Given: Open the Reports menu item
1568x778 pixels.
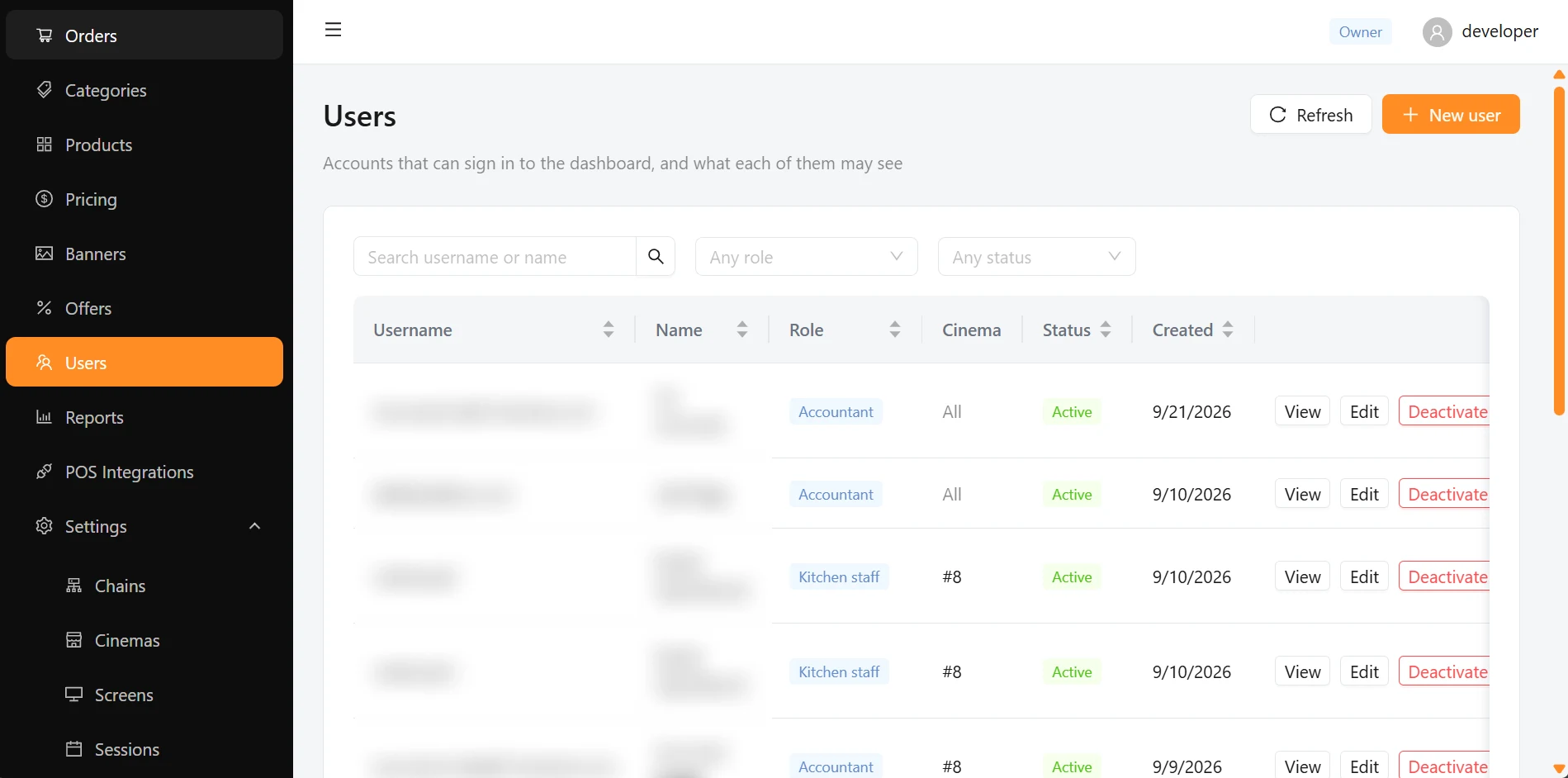Looking at the screenshot, I should 144,417.
